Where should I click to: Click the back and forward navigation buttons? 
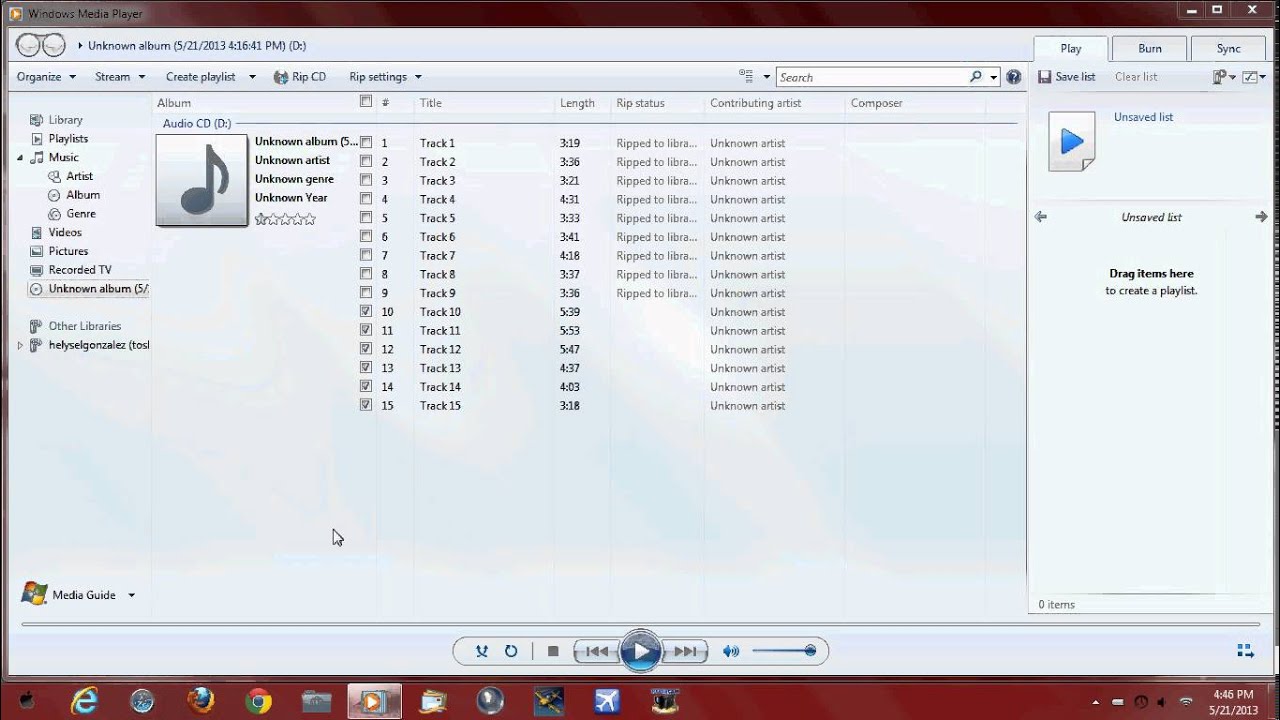[41, 45]
